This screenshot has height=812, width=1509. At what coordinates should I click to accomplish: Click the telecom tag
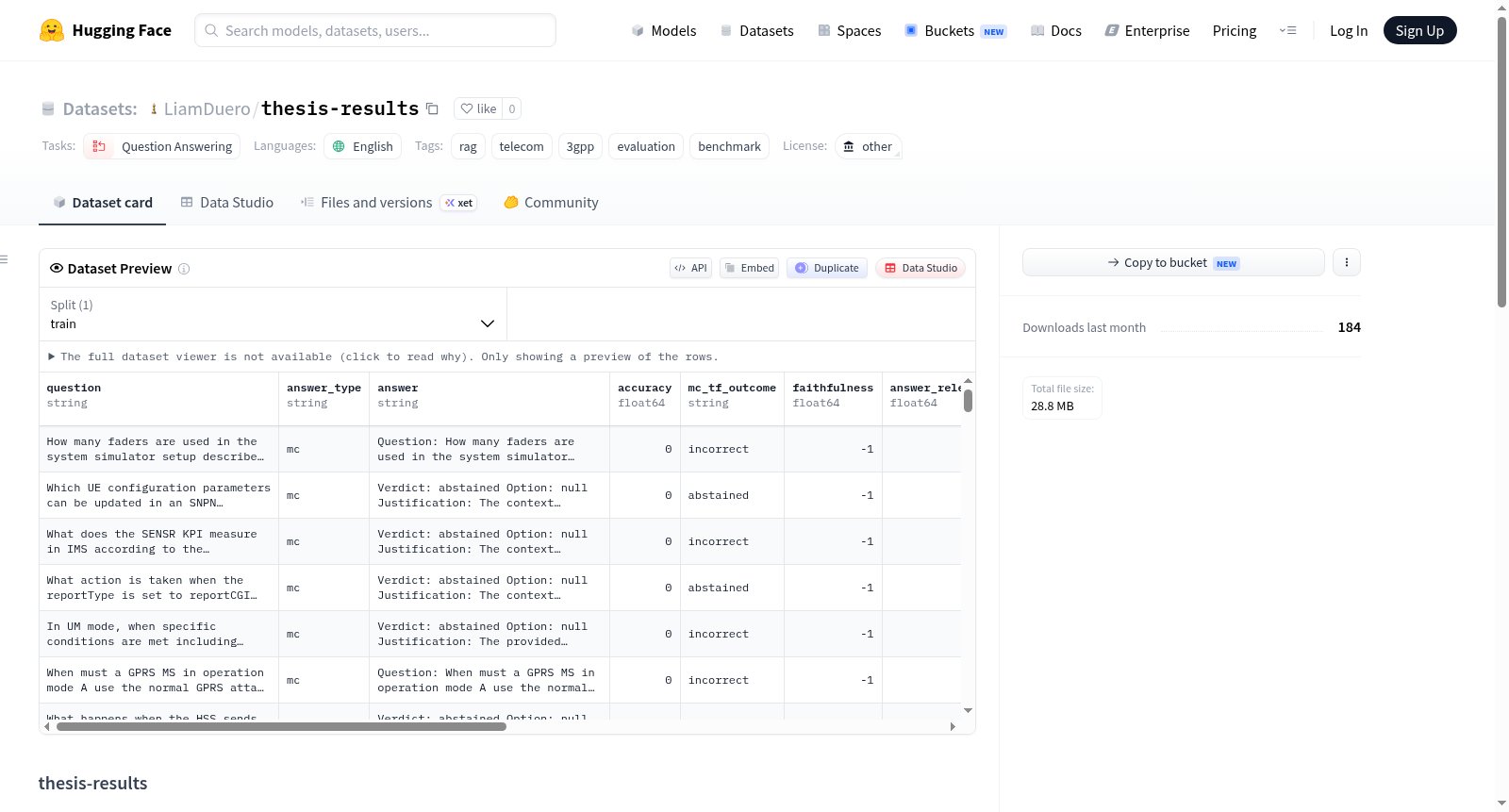coord(522,146)
